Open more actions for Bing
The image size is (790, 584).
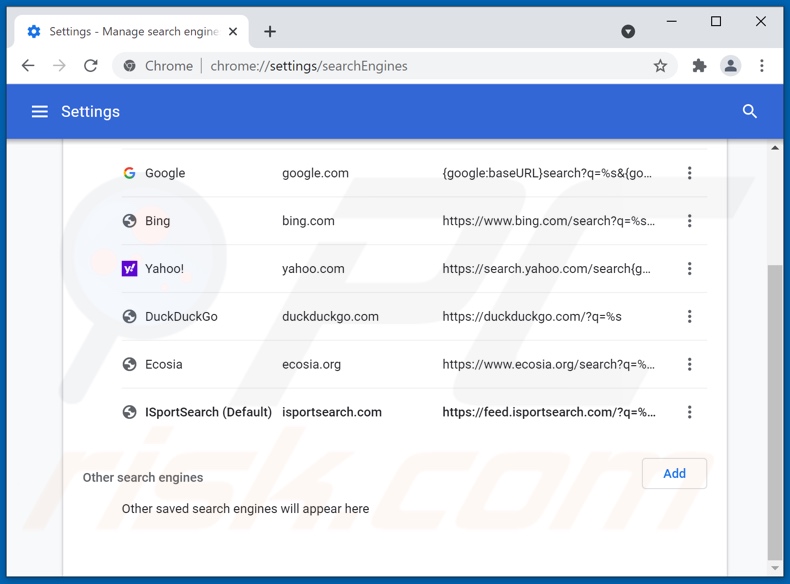pyautogui.click(x=689, y=221)
